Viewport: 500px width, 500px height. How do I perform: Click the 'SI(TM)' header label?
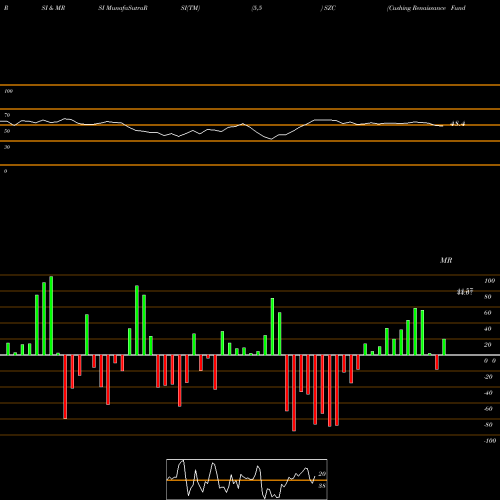coord(190,8)
